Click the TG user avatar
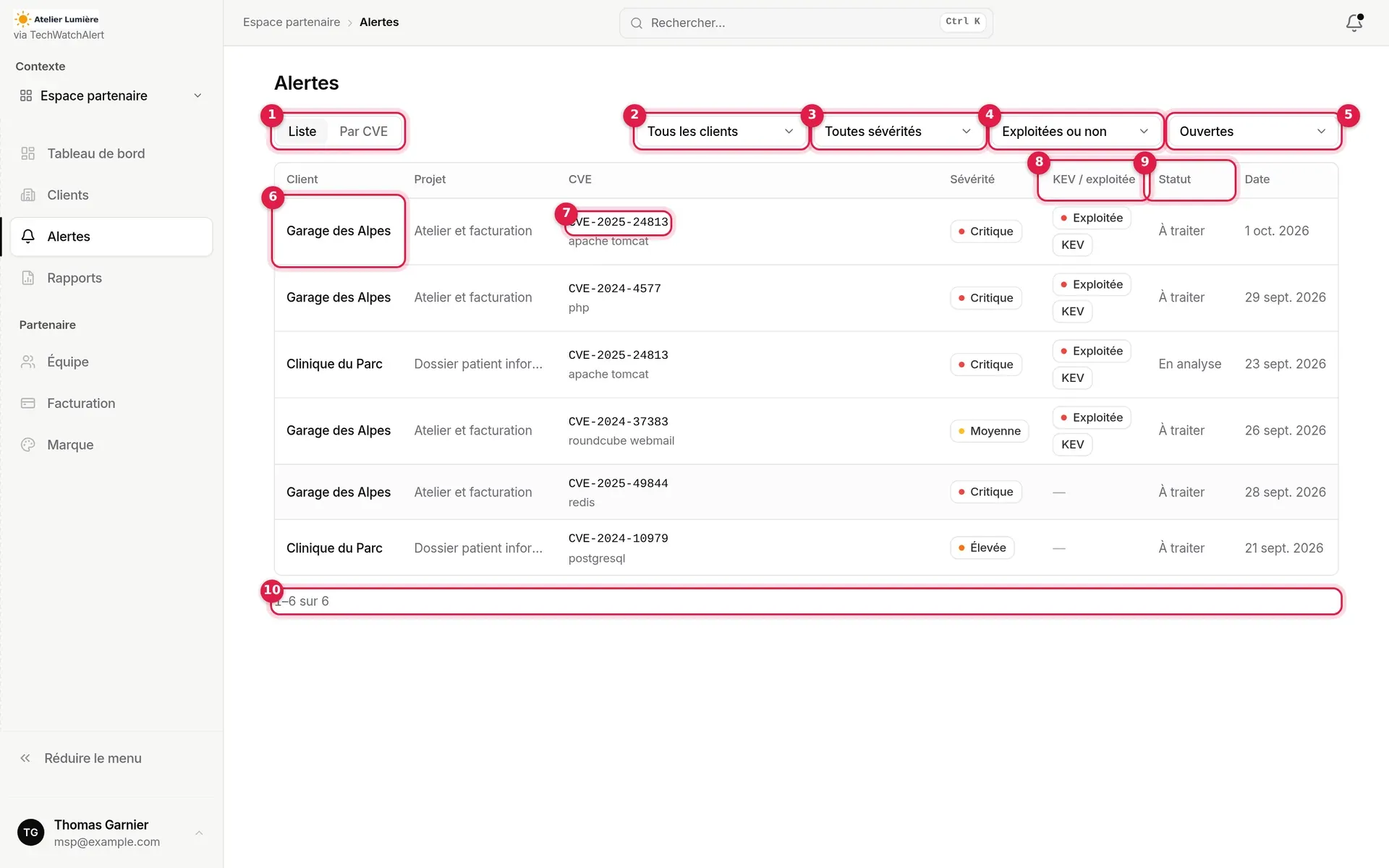 click(x=30, y=833)
